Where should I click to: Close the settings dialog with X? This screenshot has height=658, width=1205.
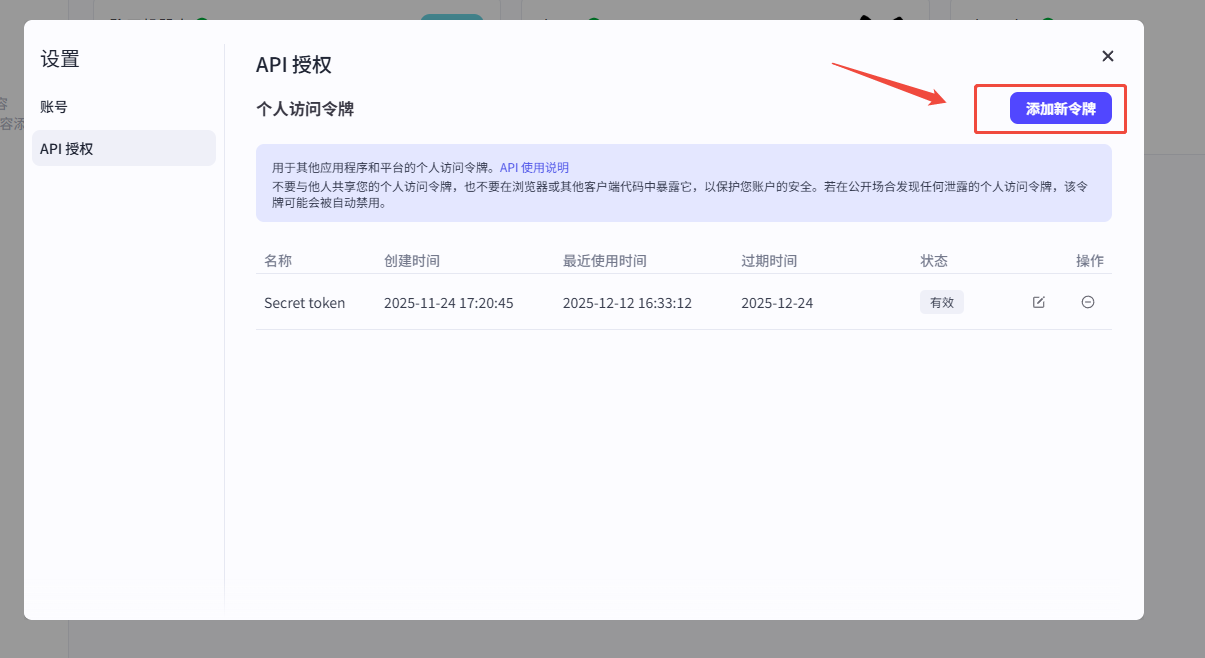tap(1107, 56)
